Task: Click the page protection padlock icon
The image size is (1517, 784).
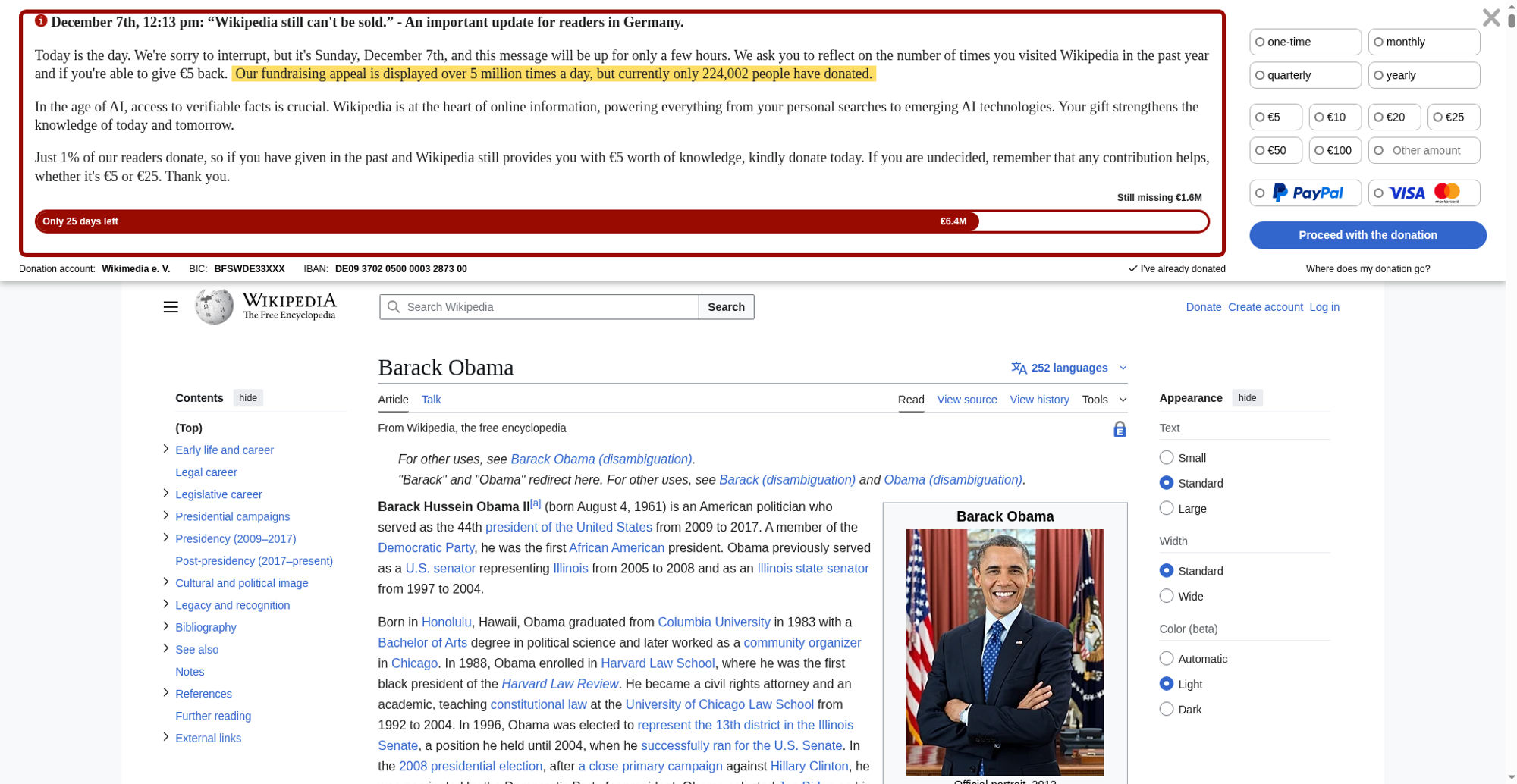Action: (1120, 429)
